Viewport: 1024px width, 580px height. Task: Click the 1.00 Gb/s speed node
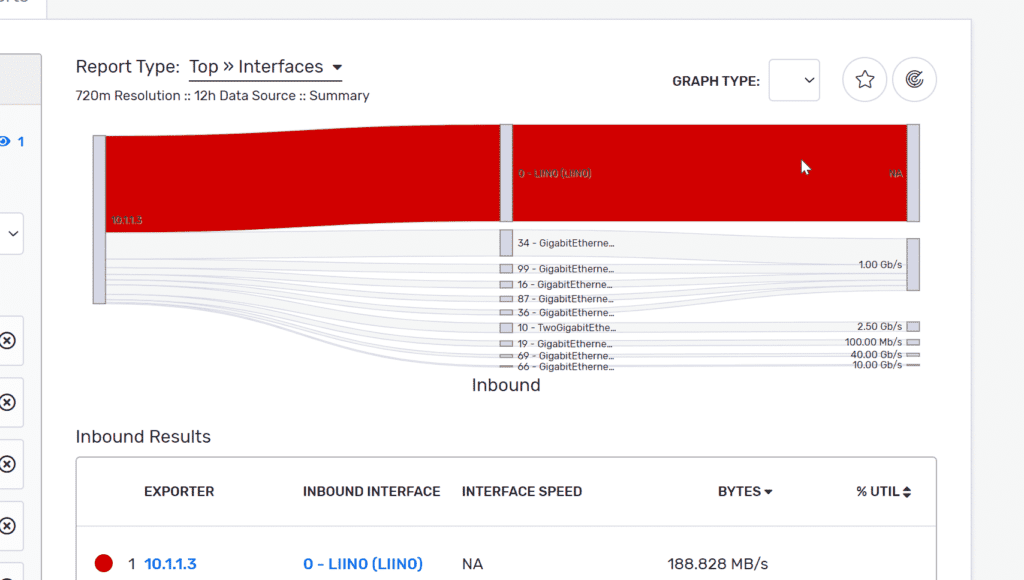pos(913,265)
